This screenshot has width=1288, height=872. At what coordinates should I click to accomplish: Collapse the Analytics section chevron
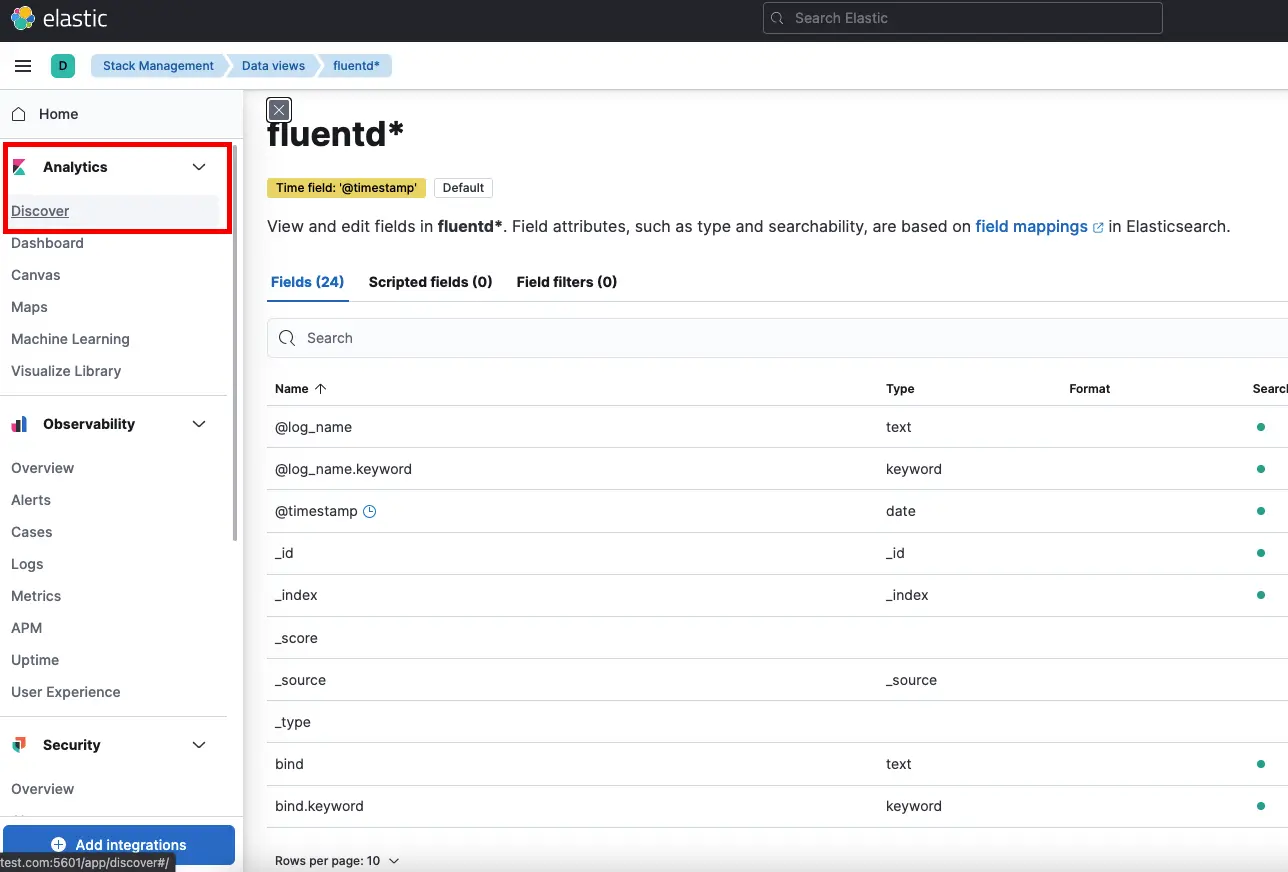click(198, 167)
